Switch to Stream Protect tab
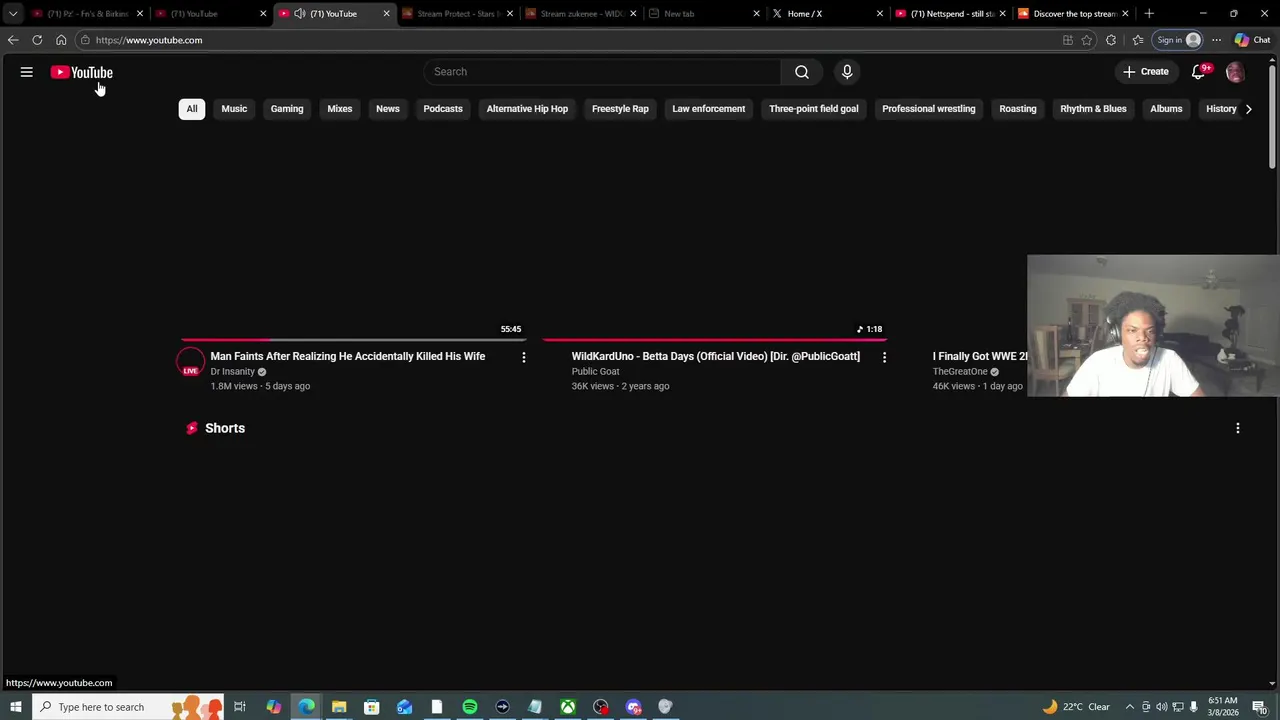Screen dimensions: 1280x720 pyautogui.click(x=458, y=14)
